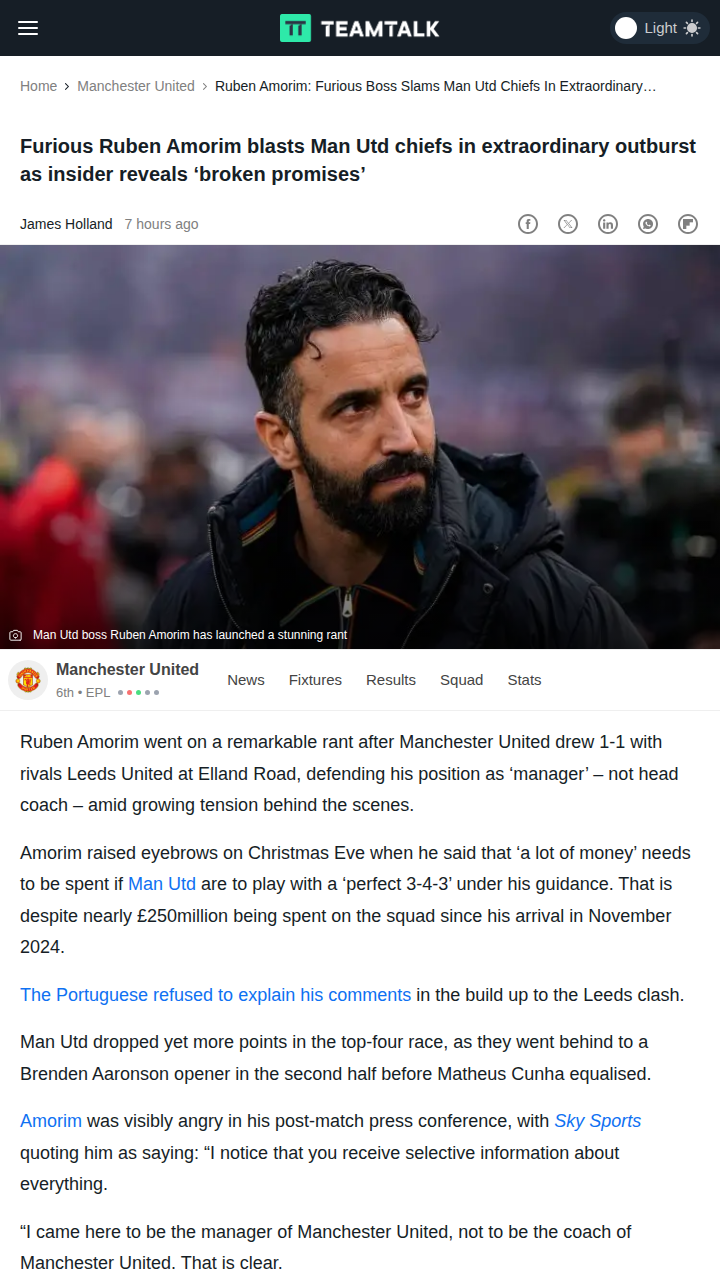Switch to the Squad tab
The width and height of the screenshot is (720, 1280).
[x=461, y=680]
